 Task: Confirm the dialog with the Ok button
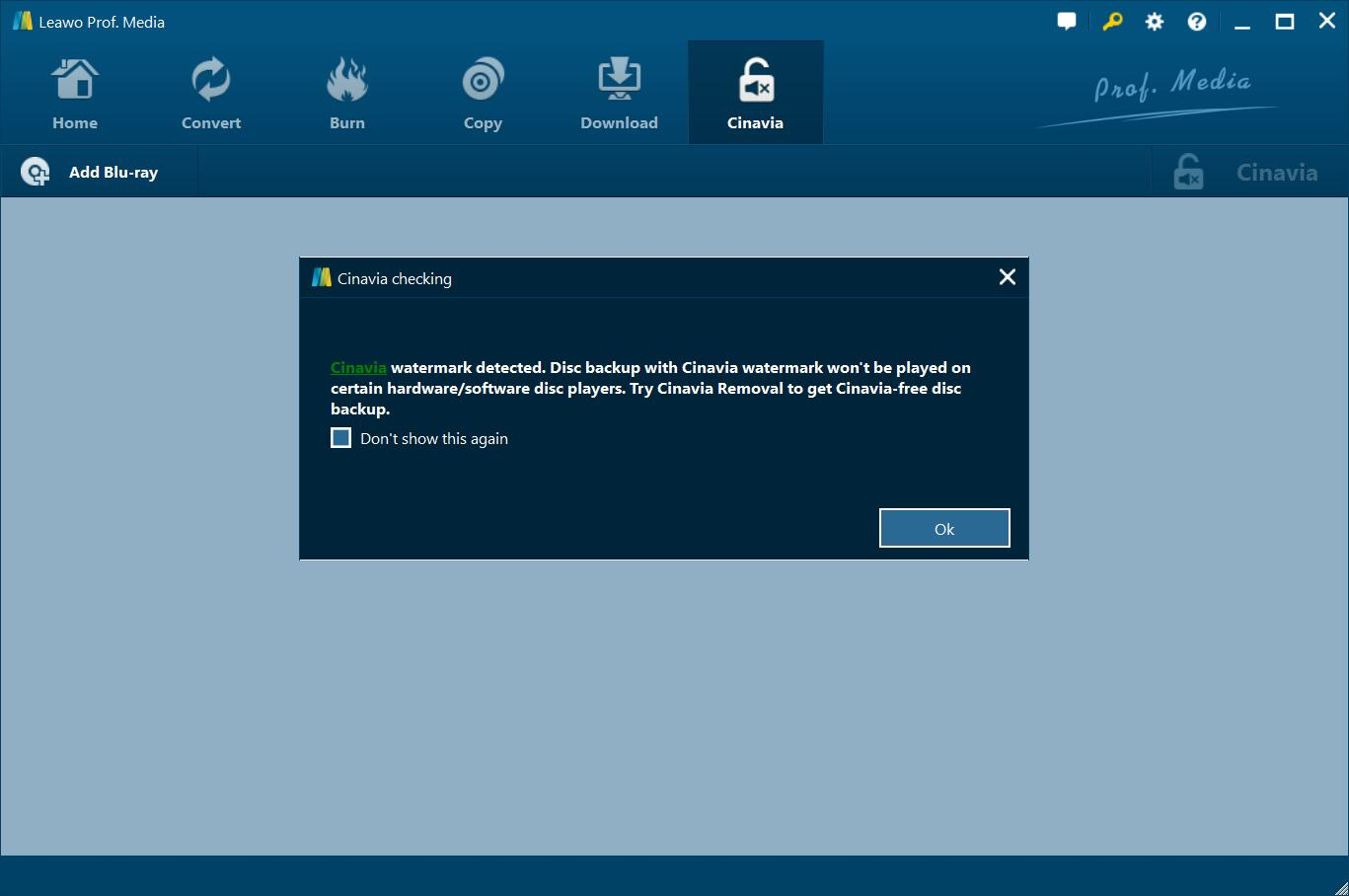click(944, 528)
